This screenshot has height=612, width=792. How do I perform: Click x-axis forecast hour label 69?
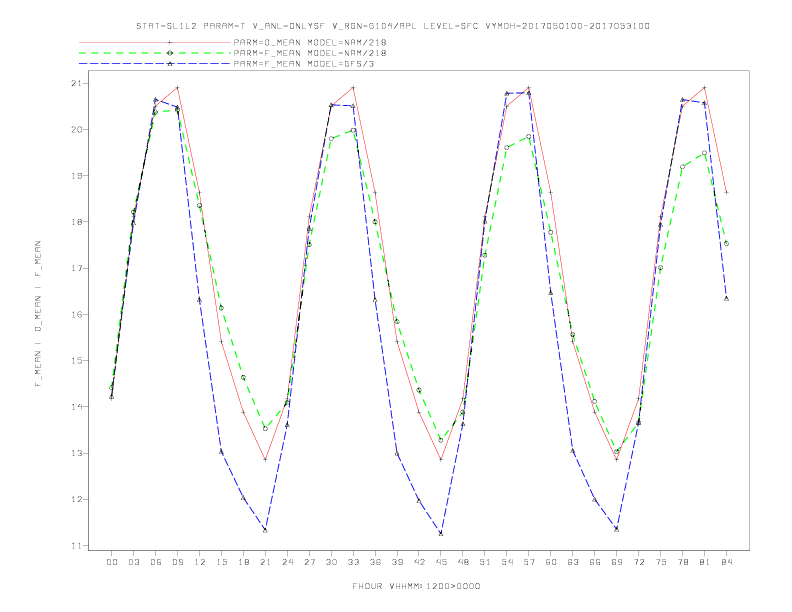pyautogui.click(x=617, y=562)
